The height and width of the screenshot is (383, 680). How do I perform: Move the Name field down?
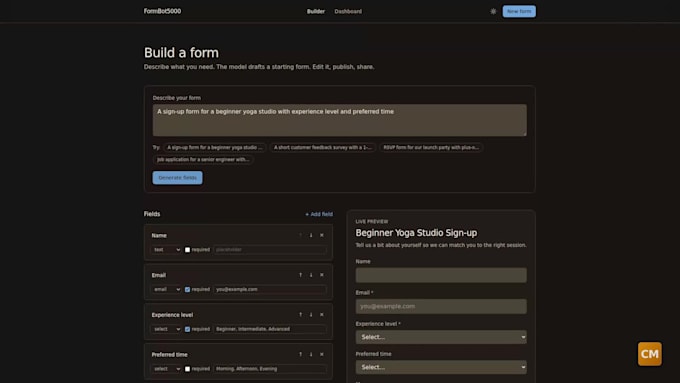pyautogui.click(x=311, y=235)
